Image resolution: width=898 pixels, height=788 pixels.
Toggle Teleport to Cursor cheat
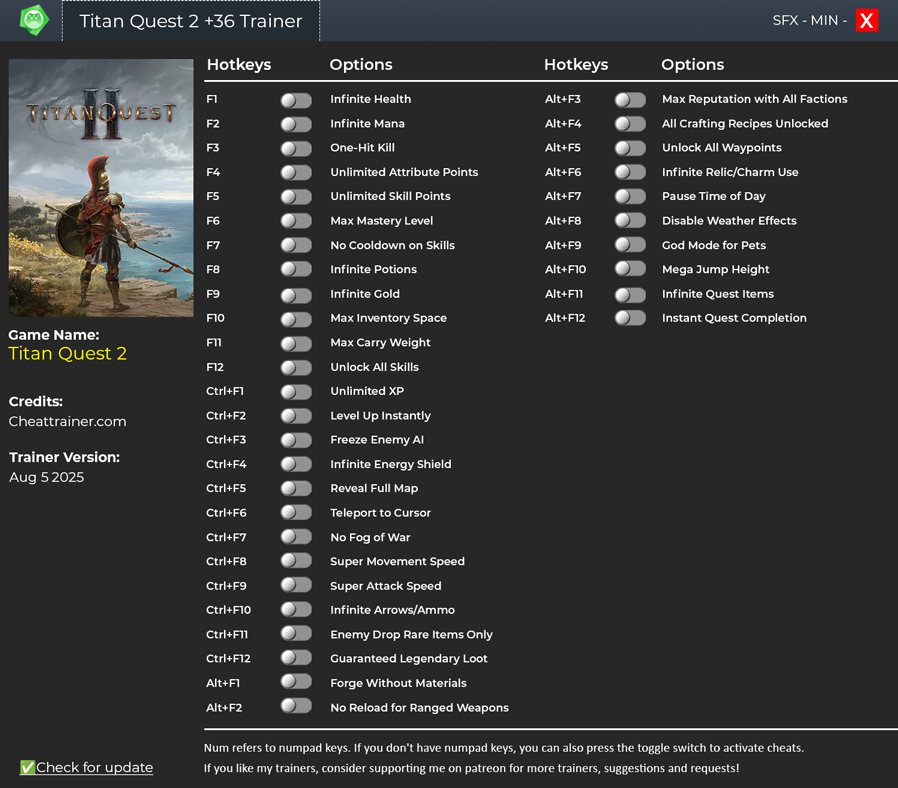tap(296, 513)
